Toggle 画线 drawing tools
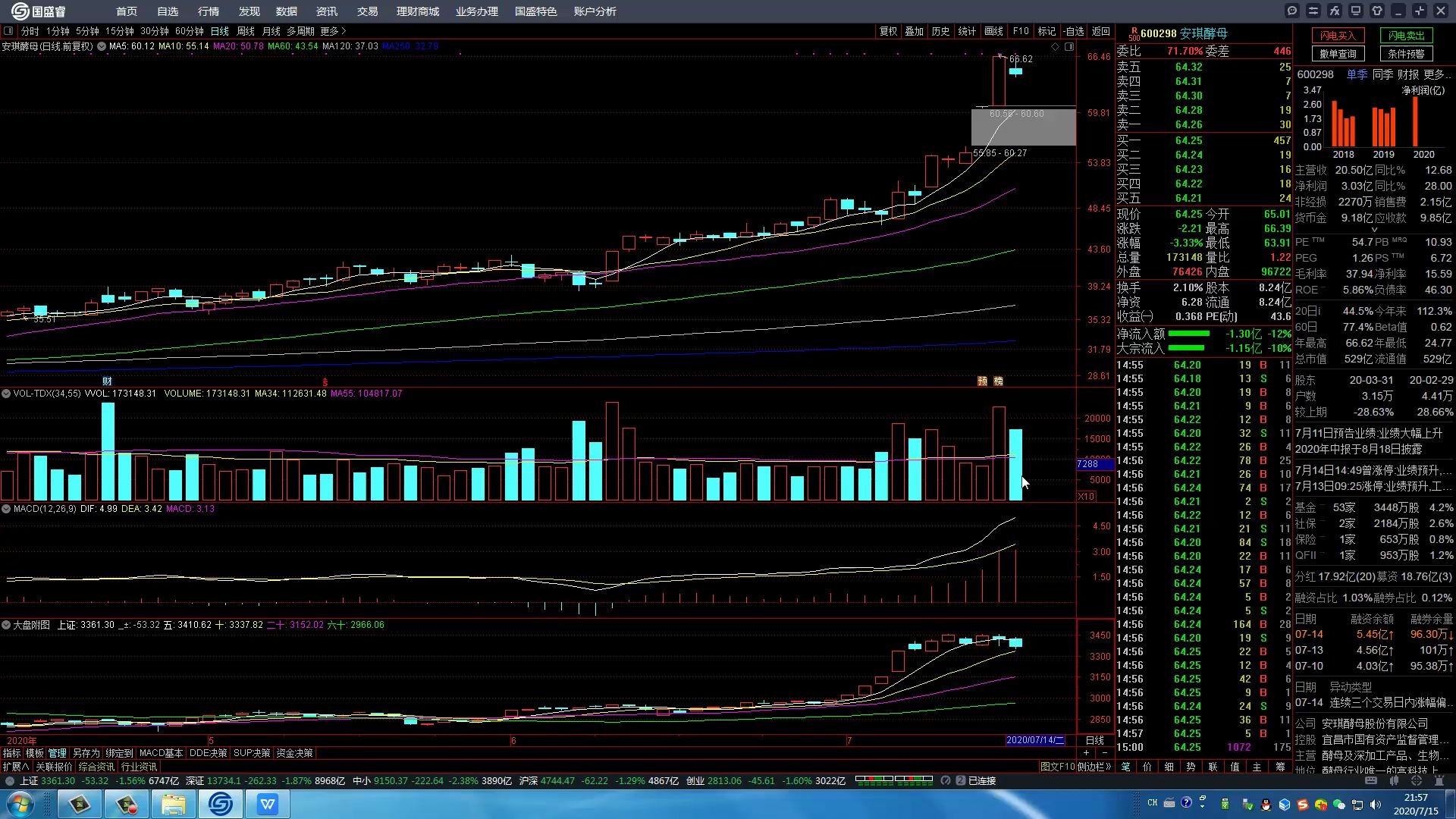This screenshot has width=1456, height=819. [x=993, y=31]
